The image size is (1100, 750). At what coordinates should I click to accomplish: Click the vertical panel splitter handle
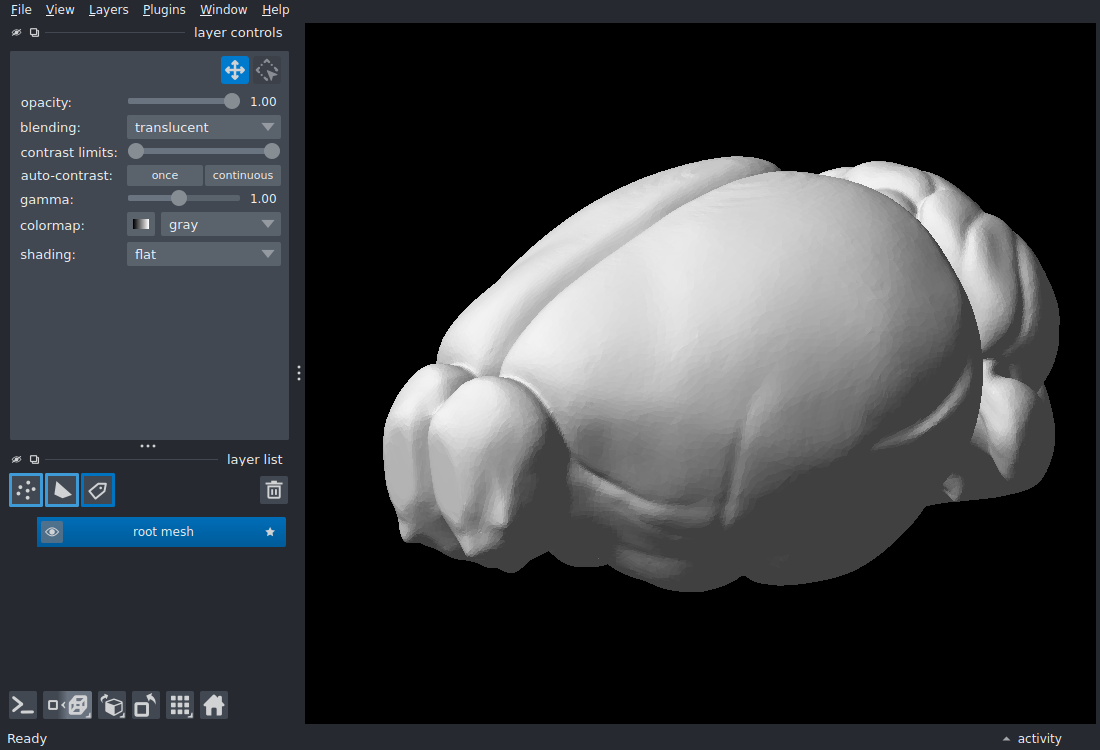tap(299, 373)
